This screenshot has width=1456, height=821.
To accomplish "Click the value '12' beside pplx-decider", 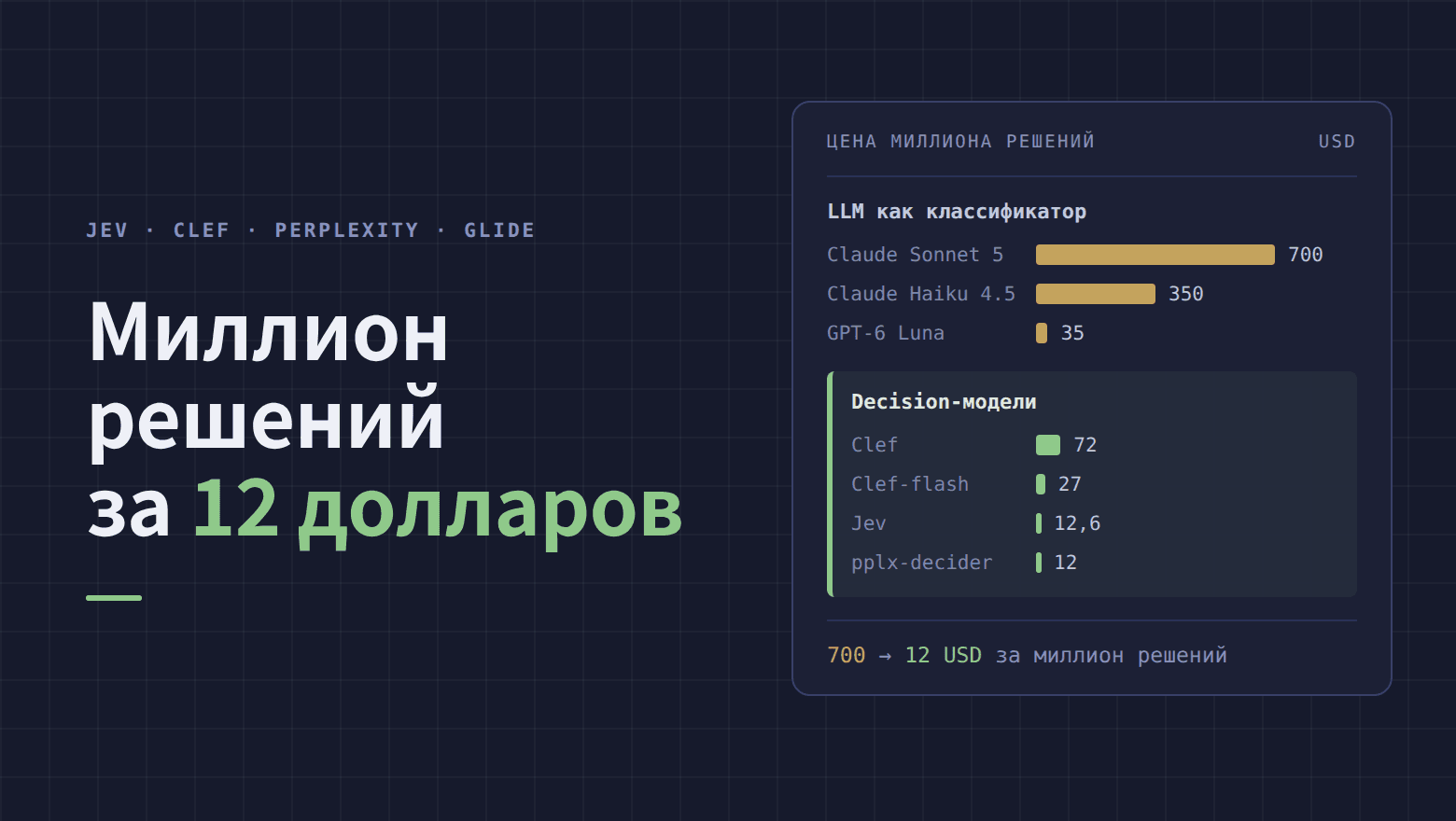I will click(x=1066, y=563).
